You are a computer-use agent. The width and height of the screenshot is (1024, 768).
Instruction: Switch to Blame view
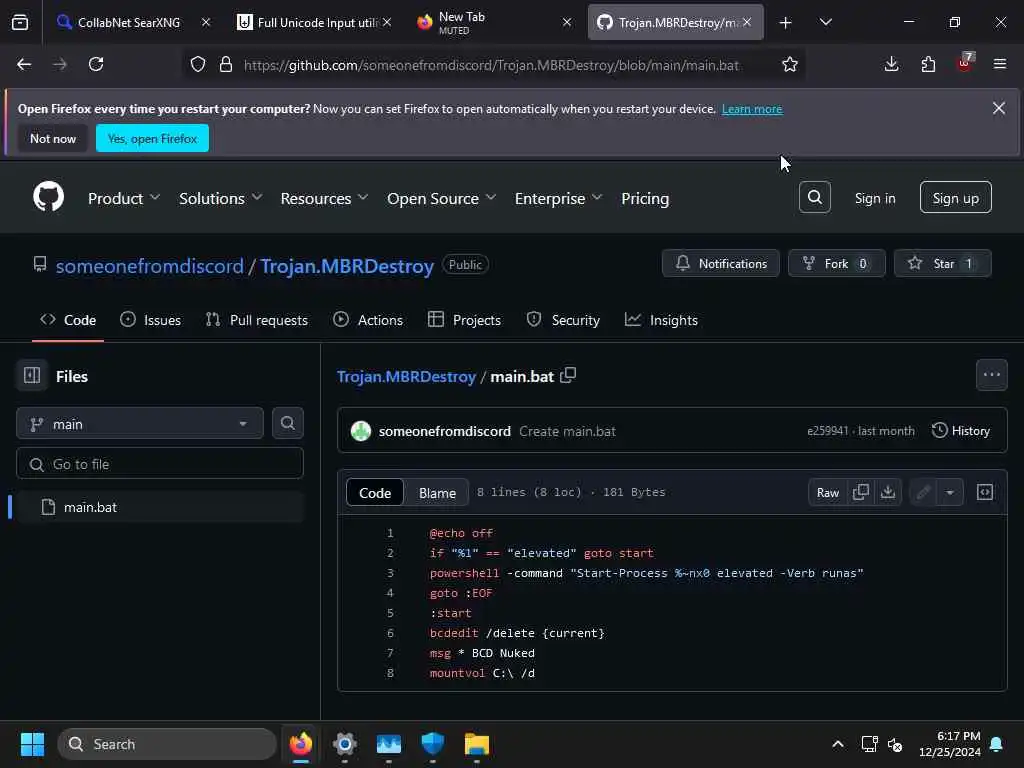click(437, 492)
